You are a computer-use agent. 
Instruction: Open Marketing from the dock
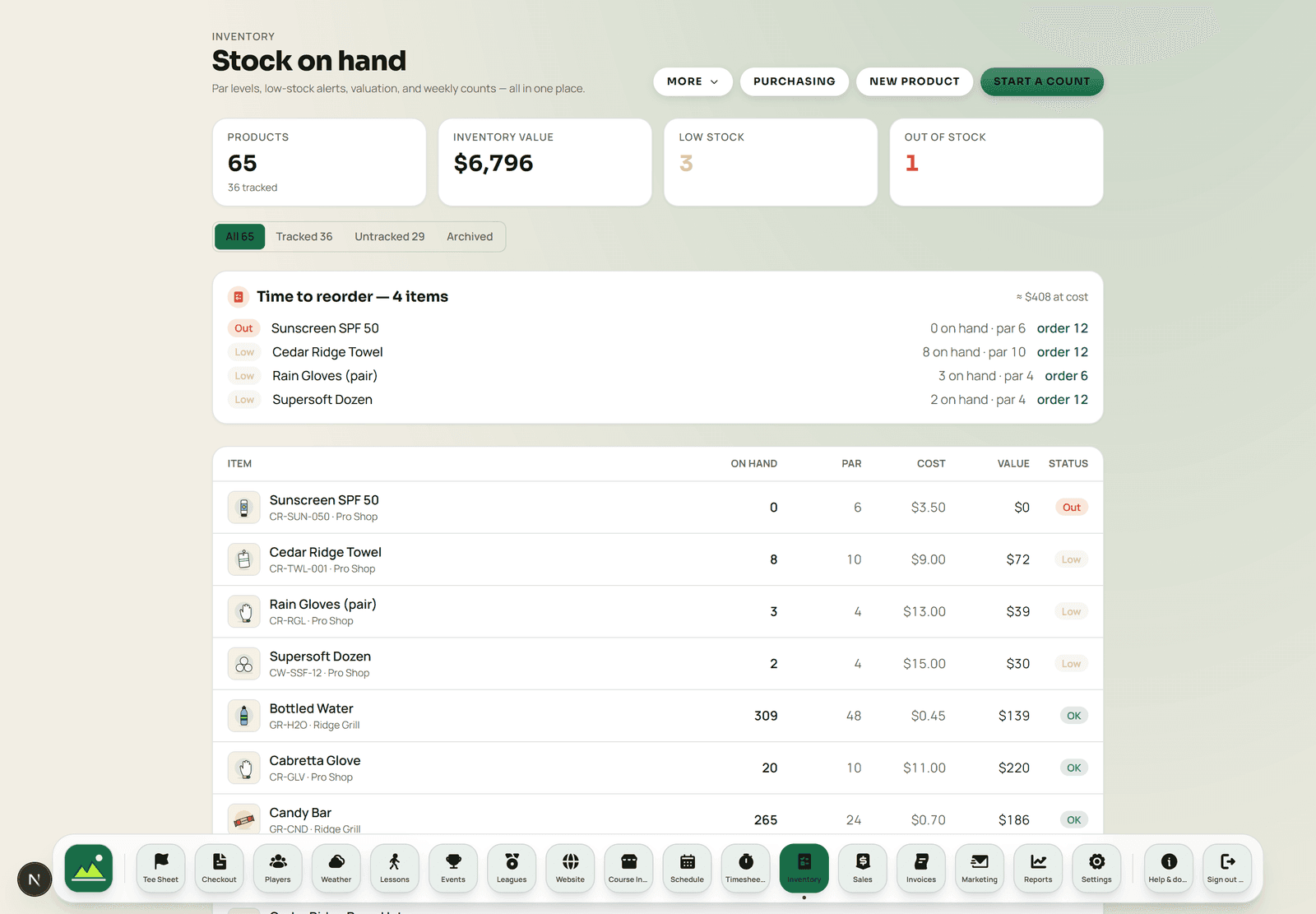point(980,868)
